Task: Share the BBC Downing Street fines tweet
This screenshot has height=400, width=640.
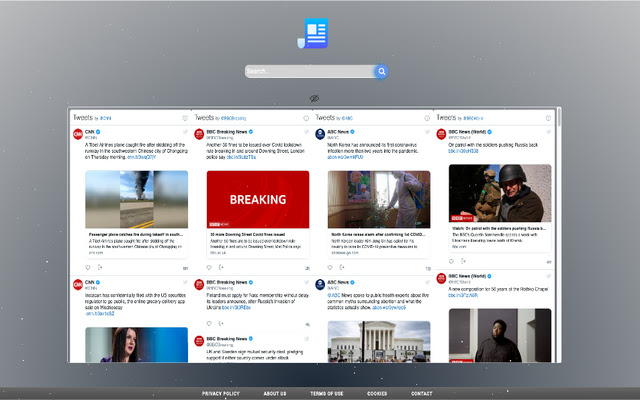Action: [x=221, y=267]
